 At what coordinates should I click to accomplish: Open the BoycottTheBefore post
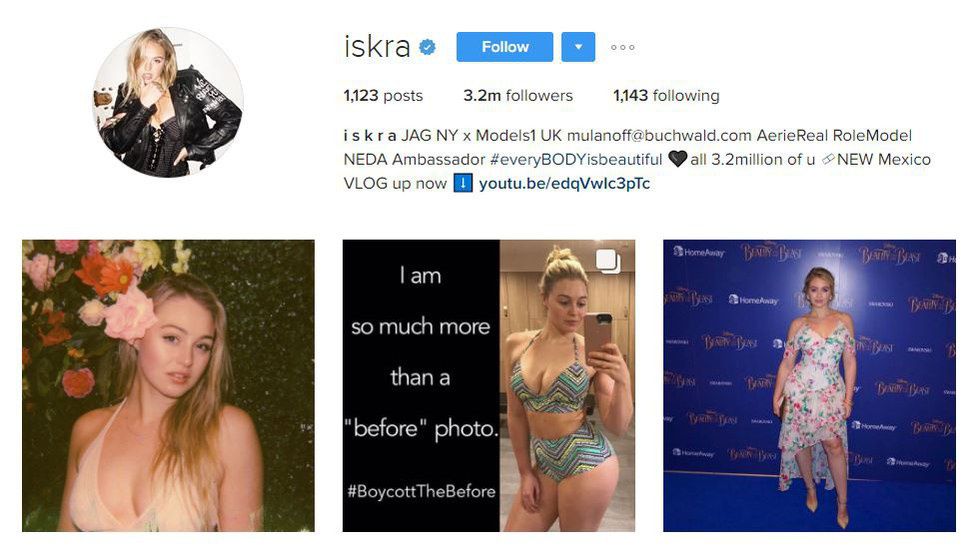point(489,386)
